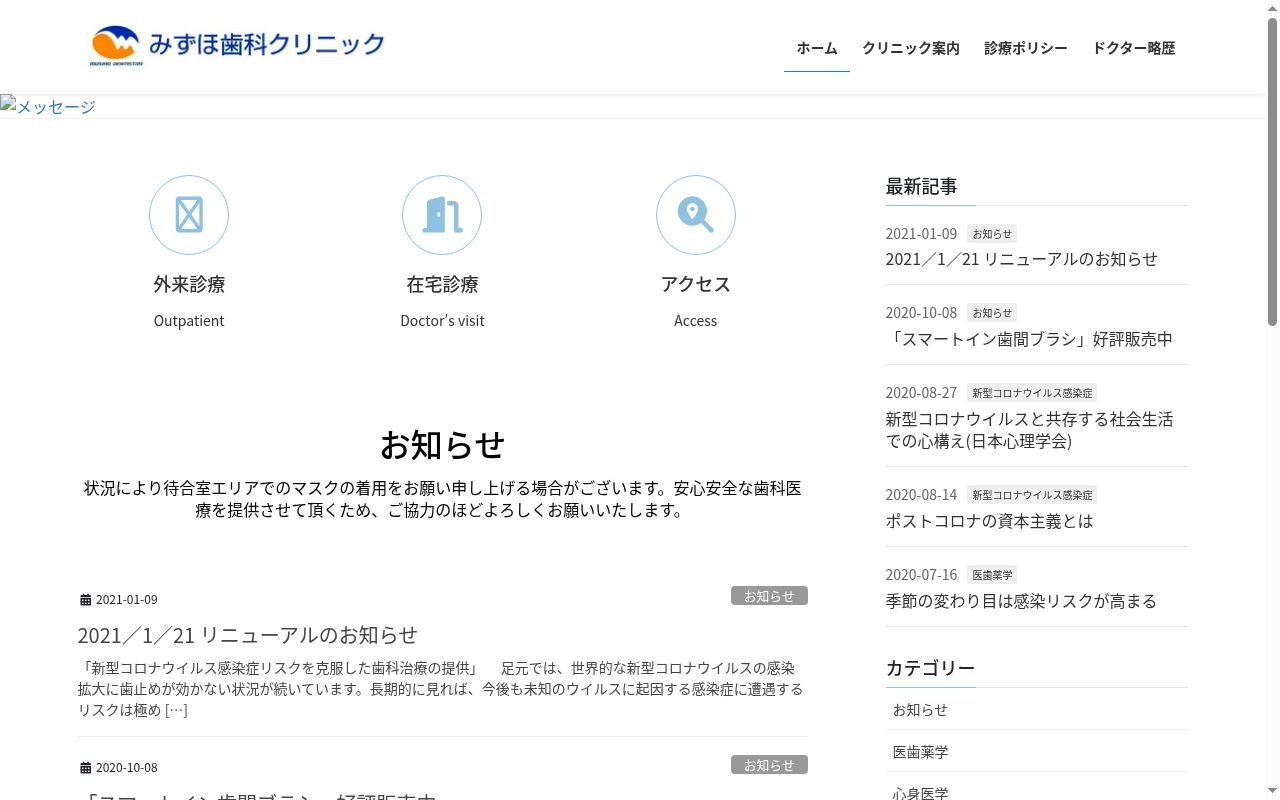Click calendar icon beside 2021-01-09 post date

85,600
